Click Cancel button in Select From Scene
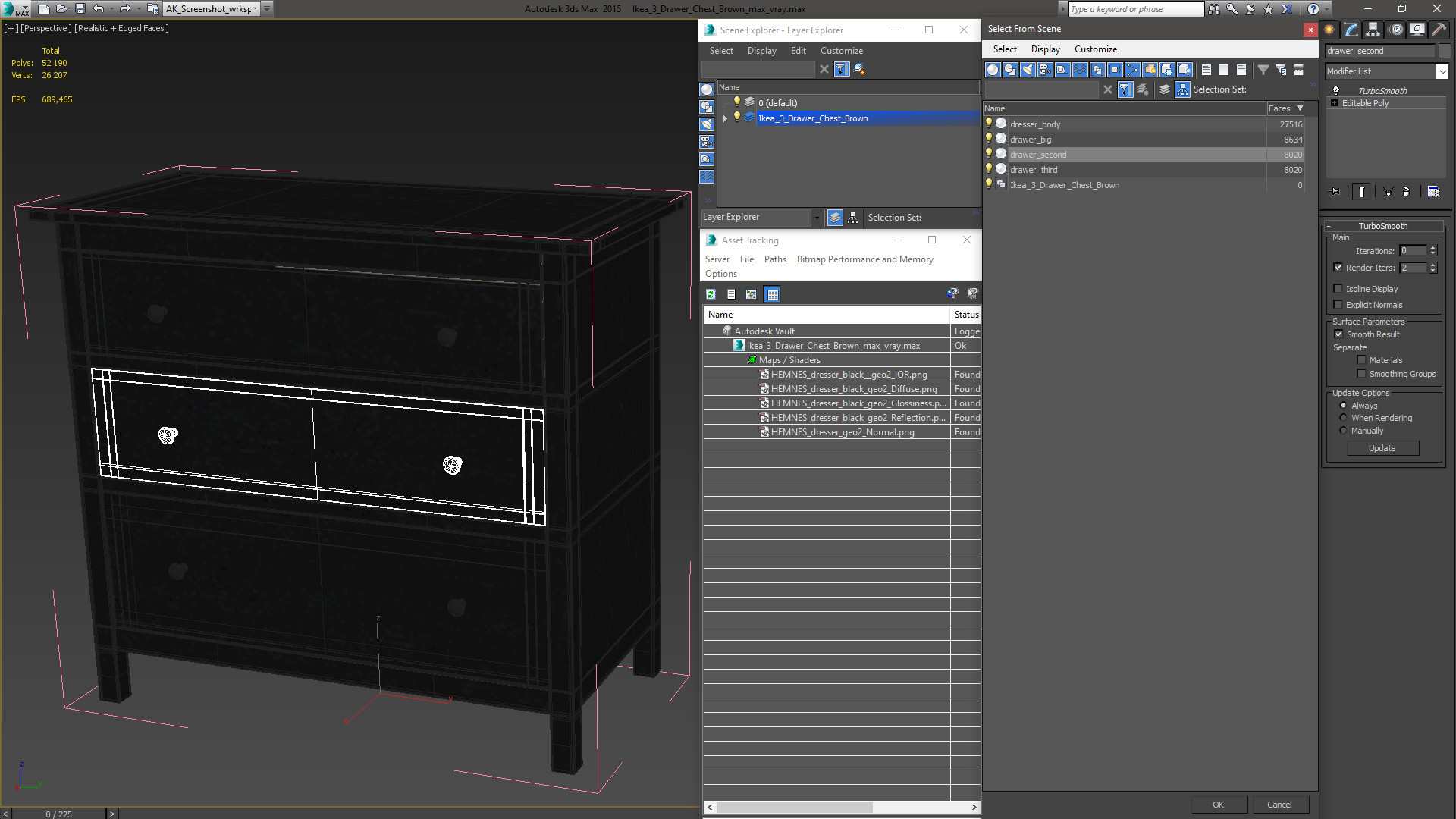This screenshot has width=1456, height=819. 1279,805
